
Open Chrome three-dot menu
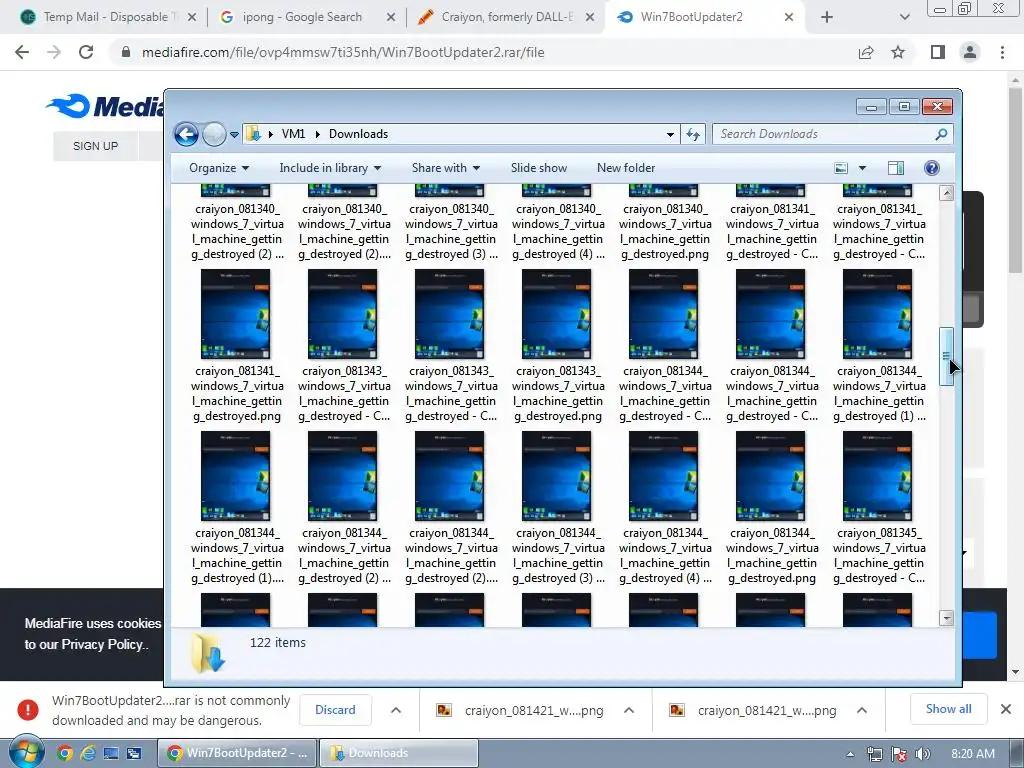click(1002, 52)
